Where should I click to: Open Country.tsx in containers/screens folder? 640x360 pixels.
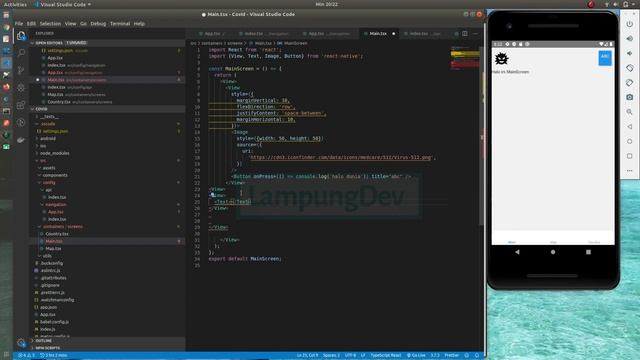57,234
